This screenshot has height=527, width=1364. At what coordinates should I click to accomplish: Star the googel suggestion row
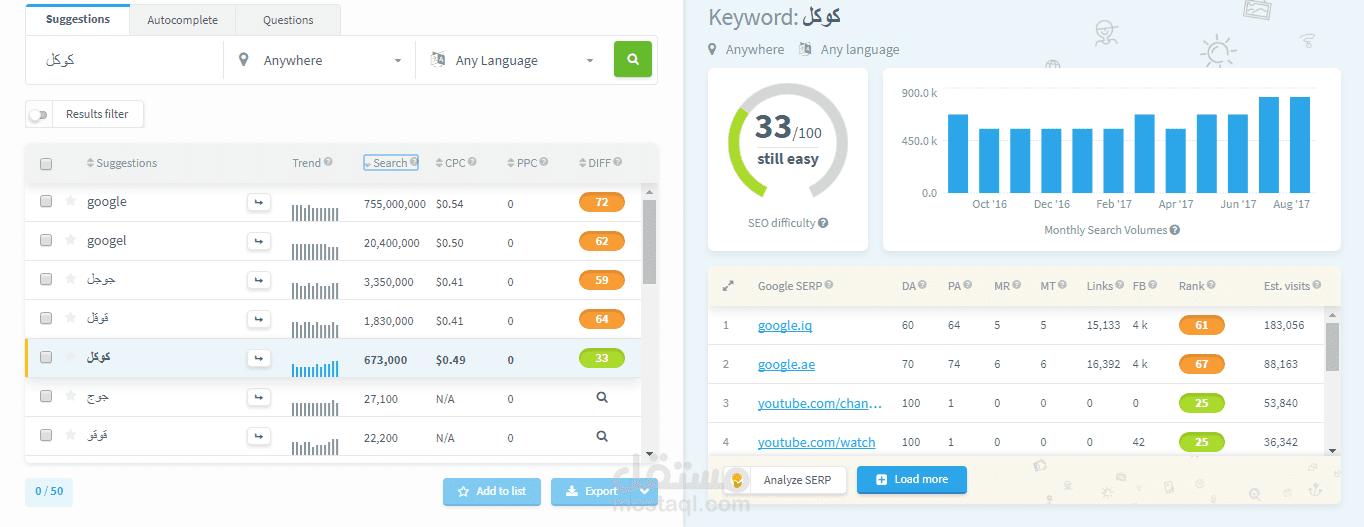point(70,240)
